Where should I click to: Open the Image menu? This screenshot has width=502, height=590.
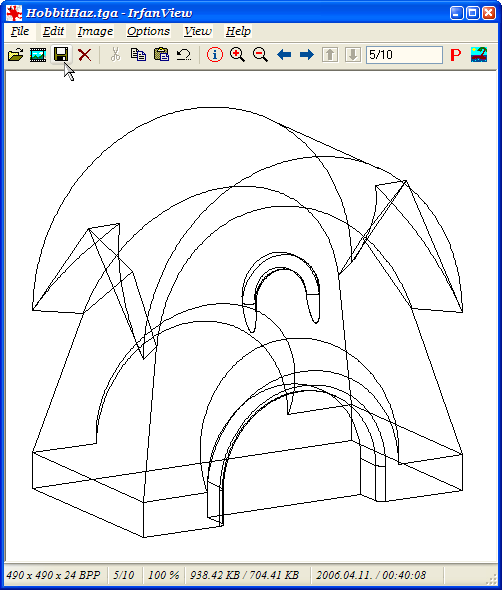(x=95, y=31)
